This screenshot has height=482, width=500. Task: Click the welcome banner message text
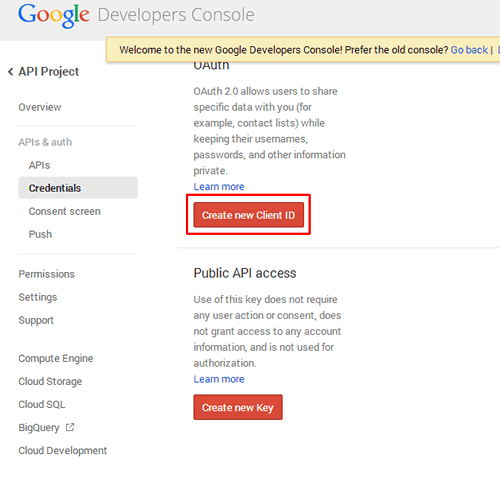284,50
